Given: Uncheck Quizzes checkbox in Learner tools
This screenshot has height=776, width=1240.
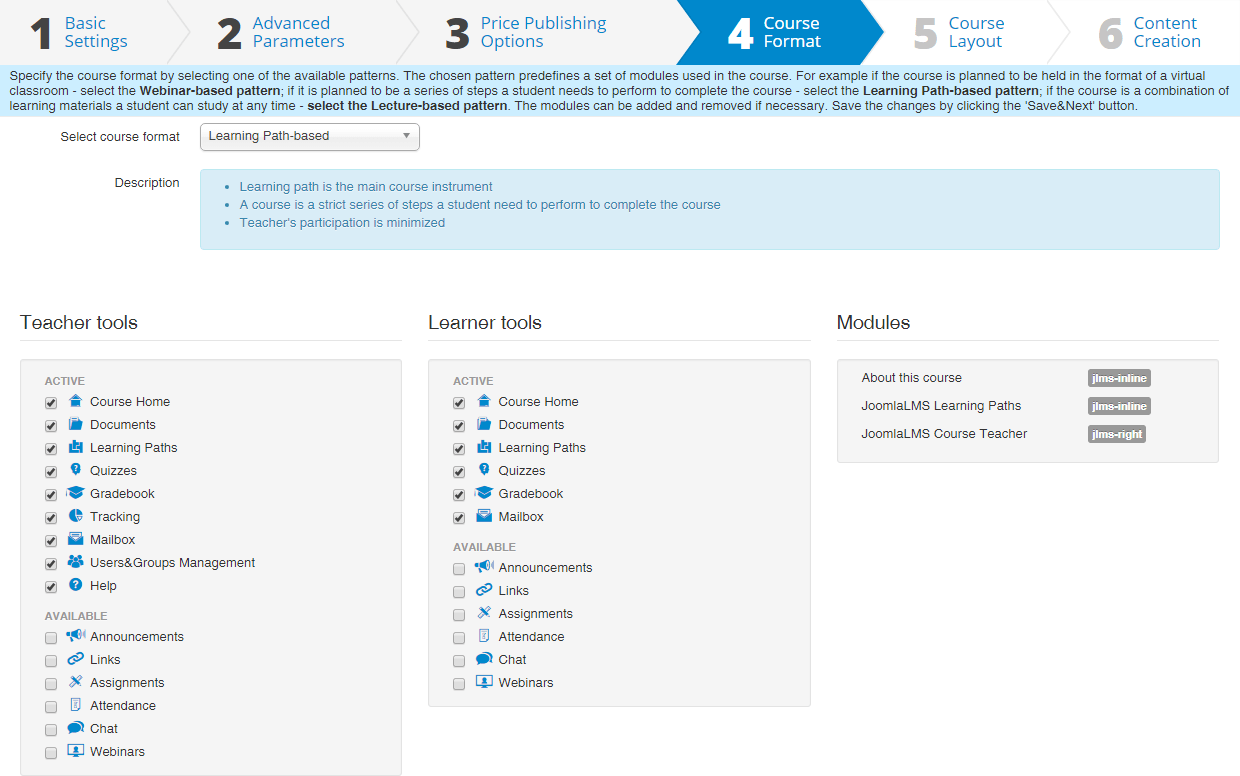Looking at the screenshot, I should pyautogui.click(x=459, y=472).
